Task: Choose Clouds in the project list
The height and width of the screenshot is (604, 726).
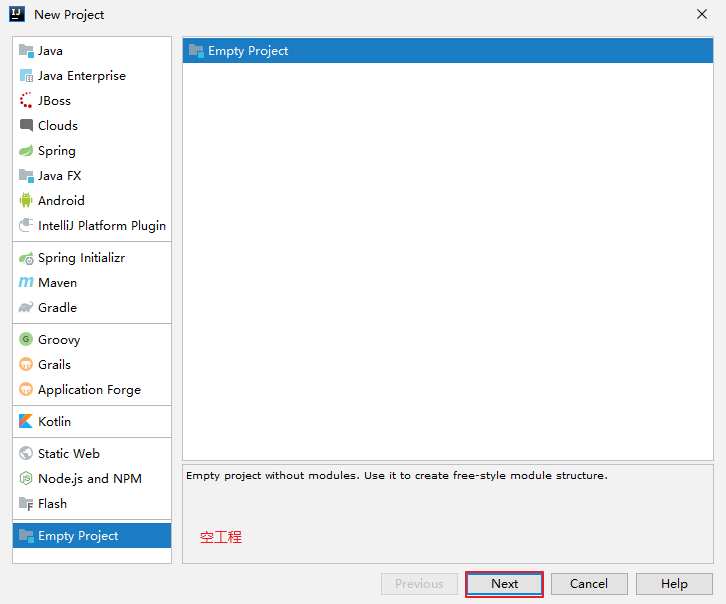Action: tap(58, 126)
